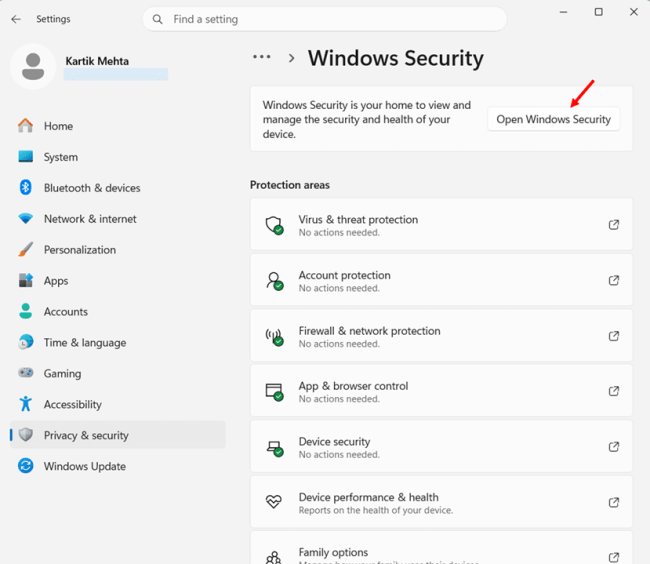Click Family options external-link icon
Screen dimensions: 650x564
[x=614, y=557]
